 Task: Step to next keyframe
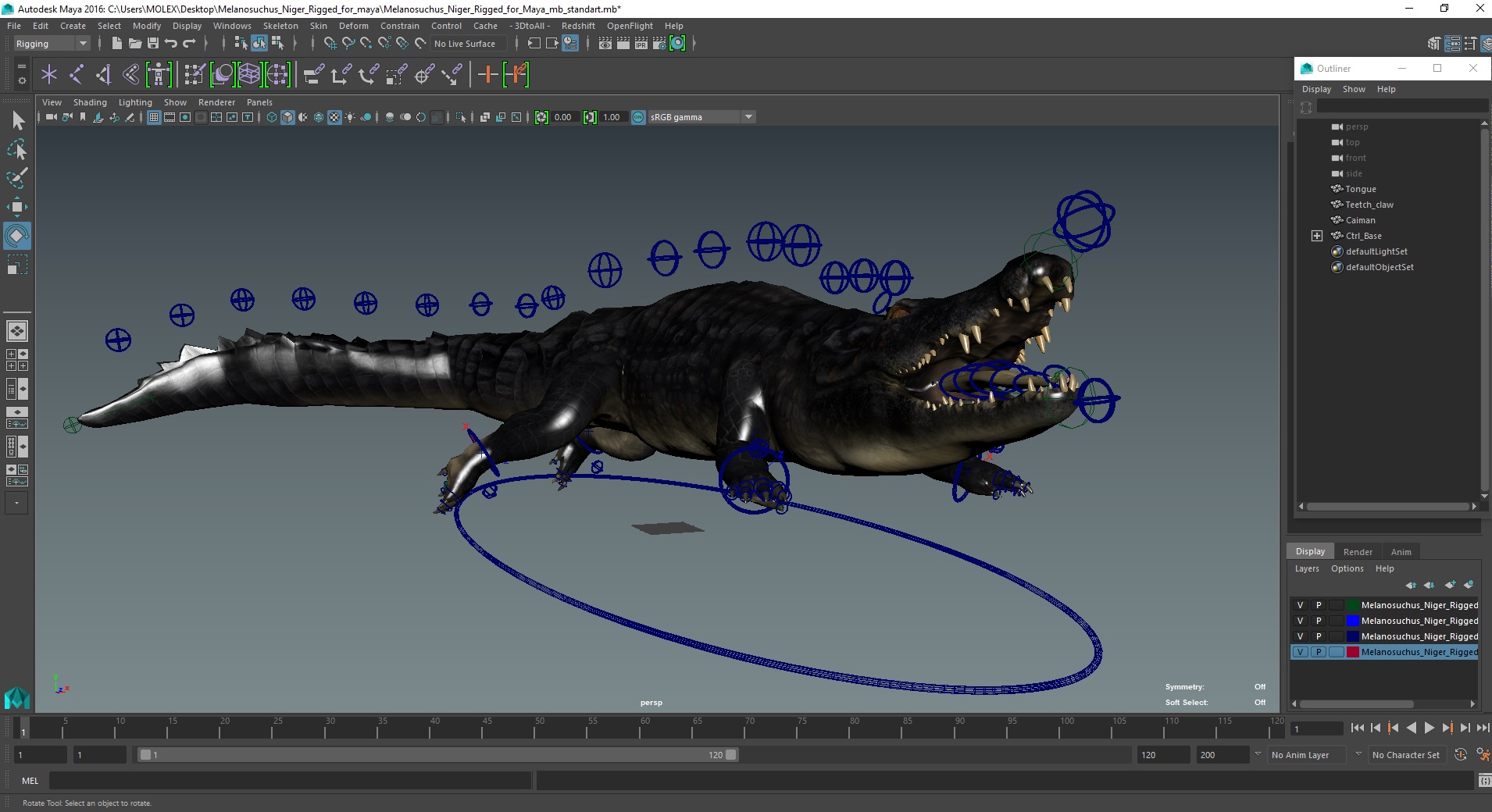click(1447, 728)
